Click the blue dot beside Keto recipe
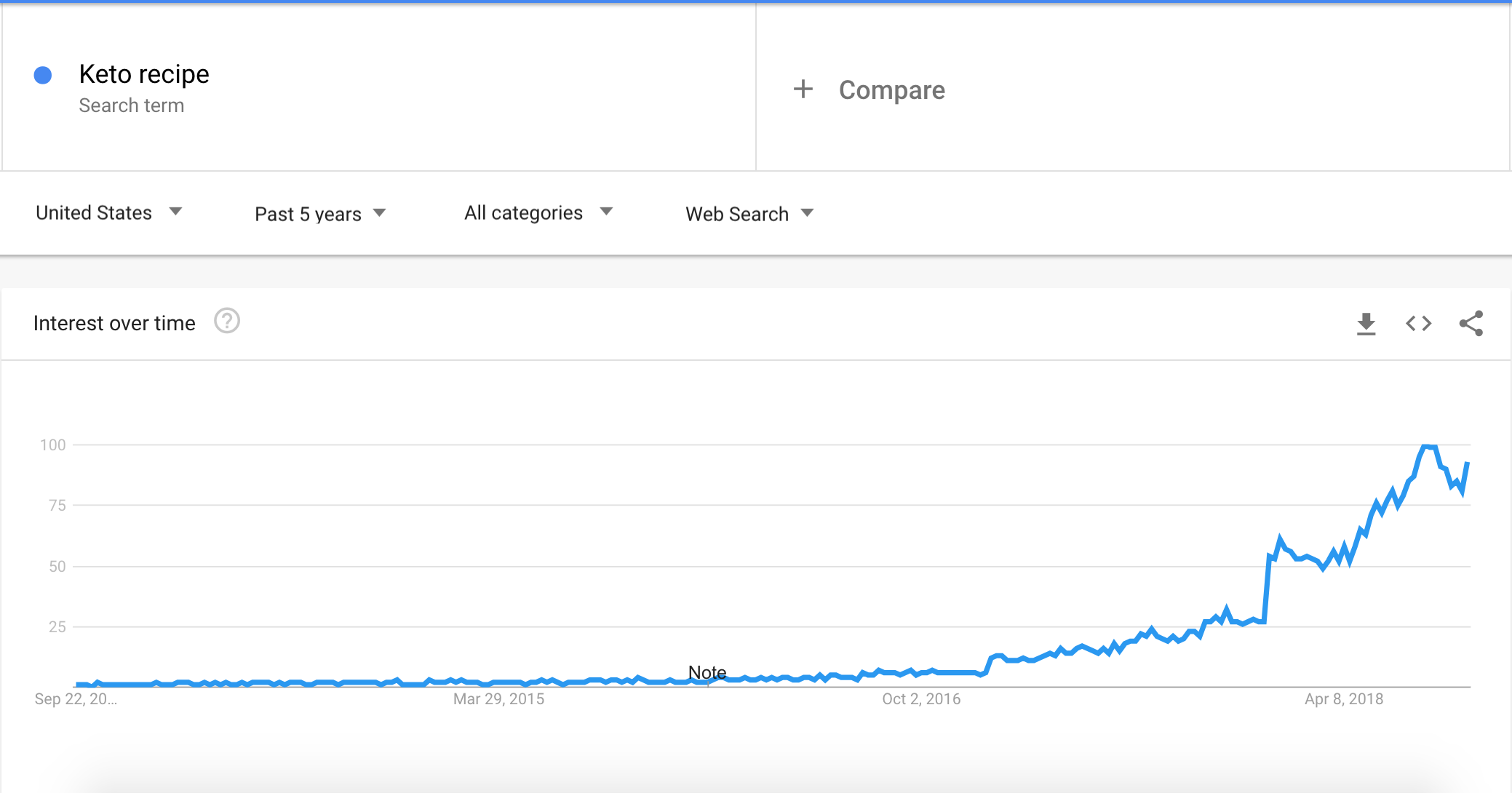This screenshot has width=1512, height=793. tap(43, 75)
